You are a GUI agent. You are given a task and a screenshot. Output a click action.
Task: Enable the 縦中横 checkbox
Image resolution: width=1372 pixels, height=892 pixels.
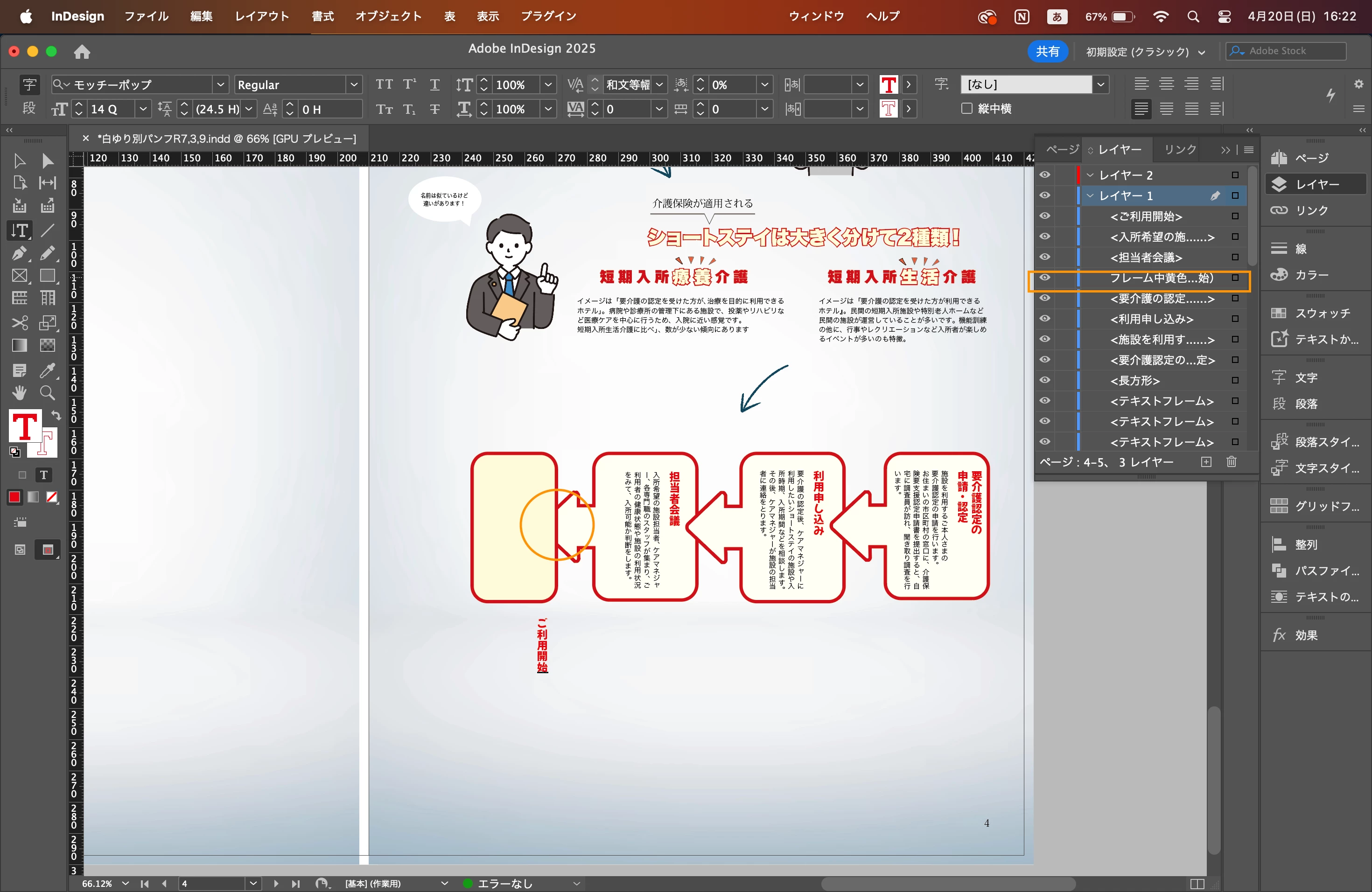pos(967,108)
